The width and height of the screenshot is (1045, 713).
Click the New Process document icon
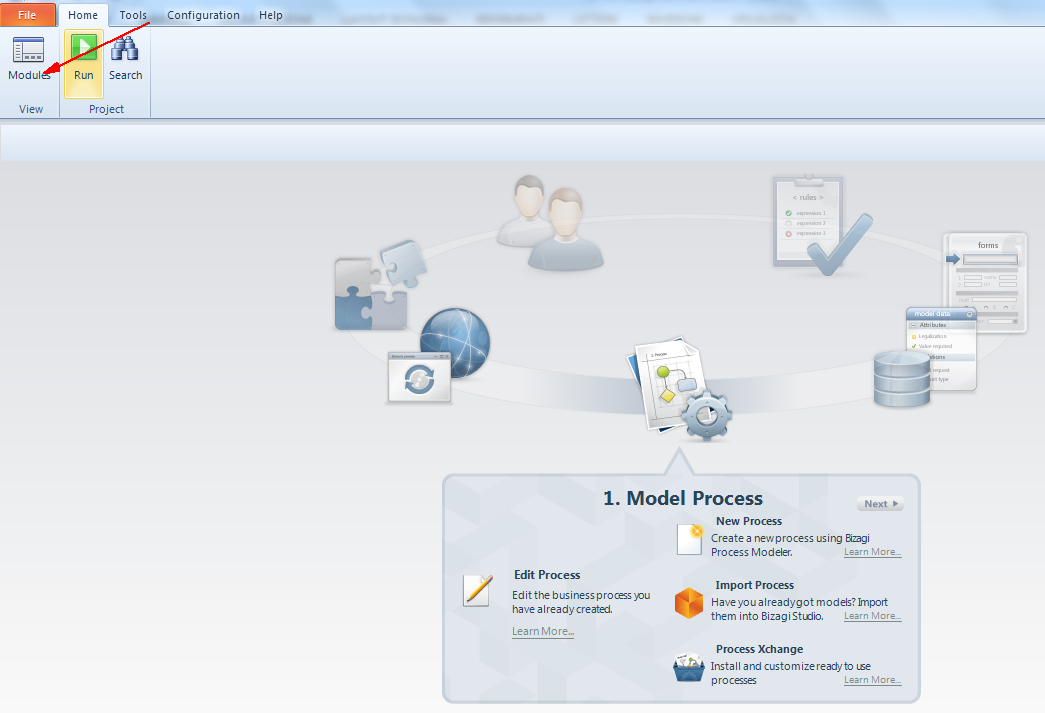(690, 539)
